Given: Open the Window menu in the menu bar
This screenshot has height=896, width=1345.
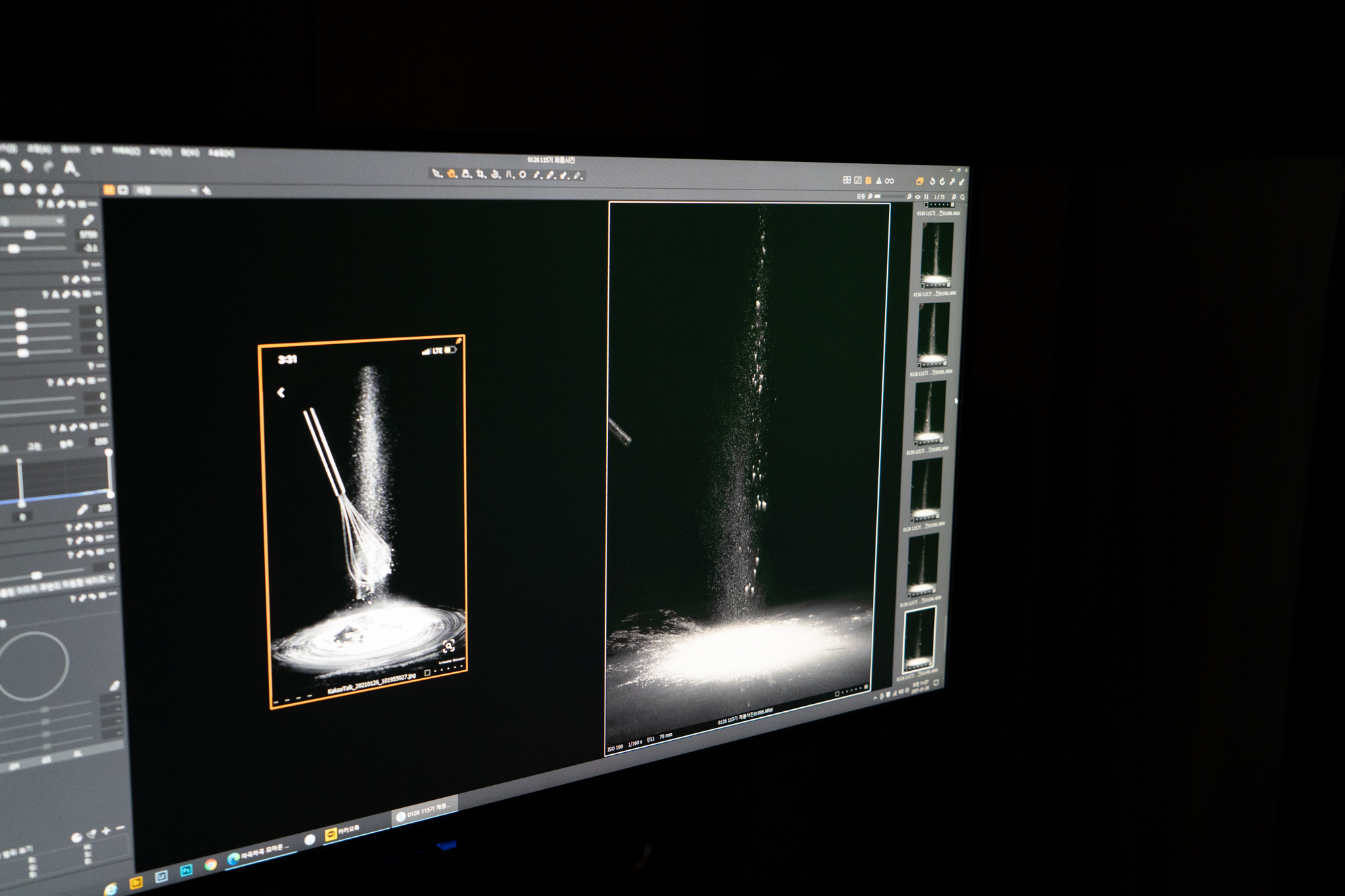Looking at the screenshot, I should pyautogui.click(x=190, y=153).
